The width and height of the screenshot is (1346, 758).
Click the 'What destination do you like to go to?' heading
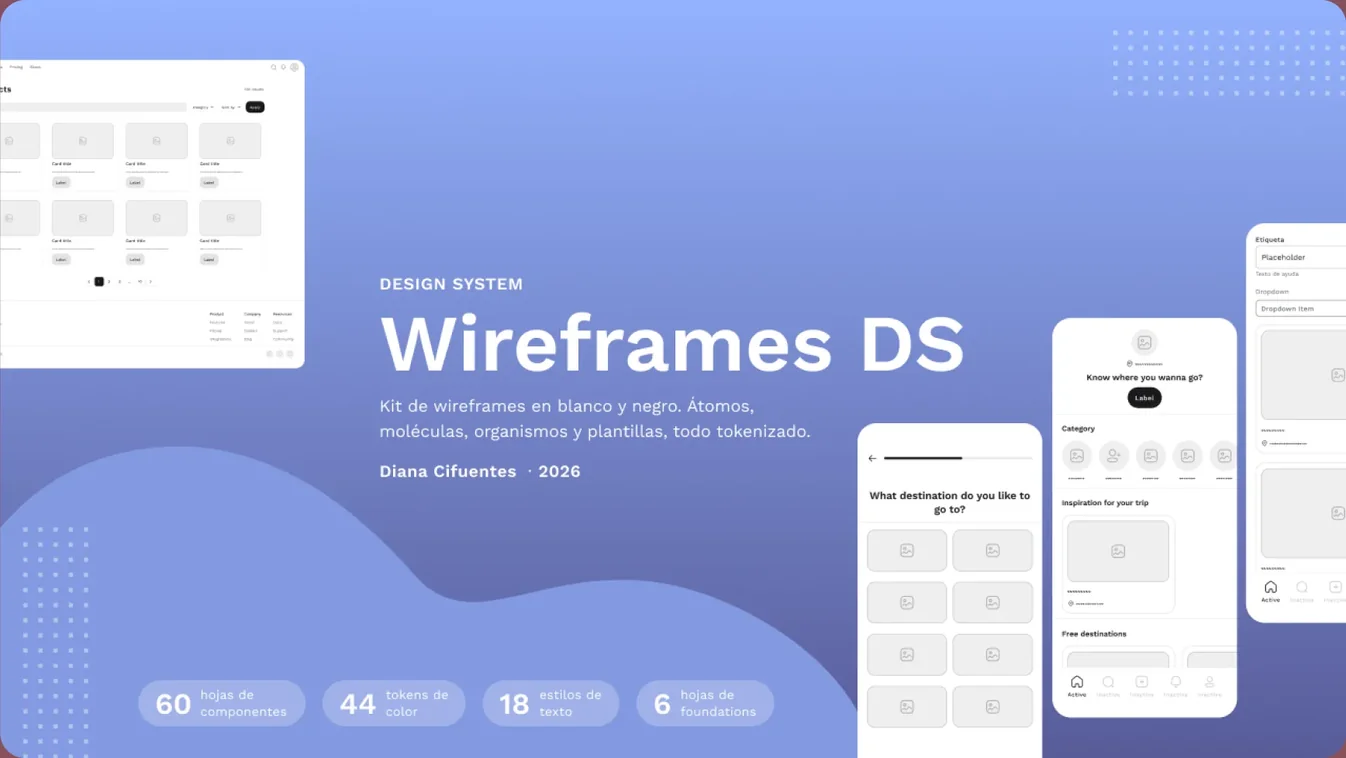click(x=950, y=502)
